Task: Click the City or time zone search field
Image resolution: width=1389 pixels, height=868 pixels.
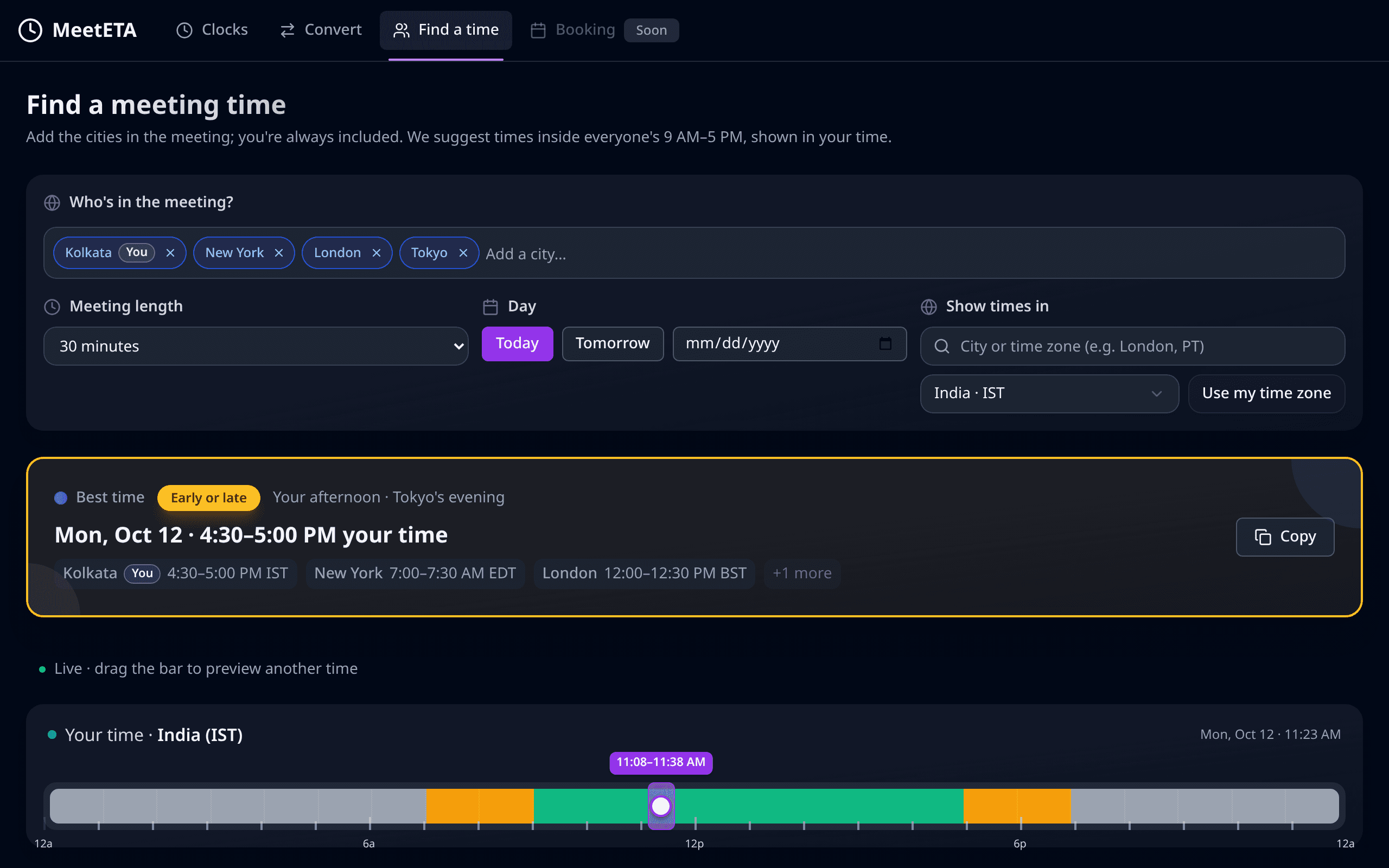Action: [1132, 346]
